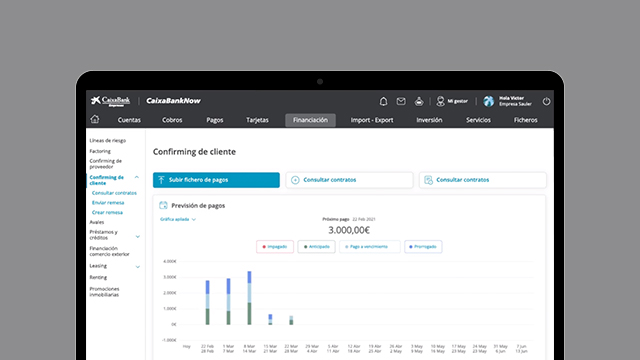This screenshot has width=640, height=360.
Task: Toggle the Impagado legend filter
Action: (275, 247)
